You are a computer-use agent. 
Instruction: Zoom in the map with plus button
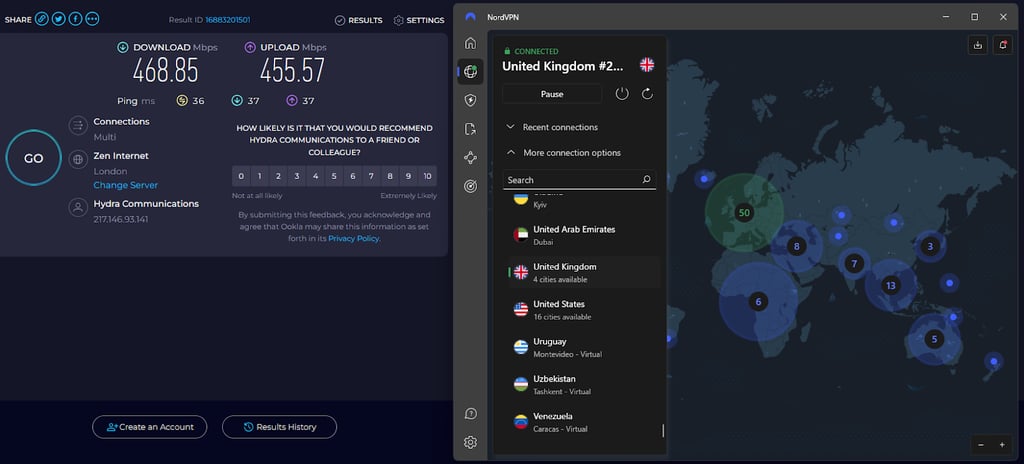(x=1002, y=444)
